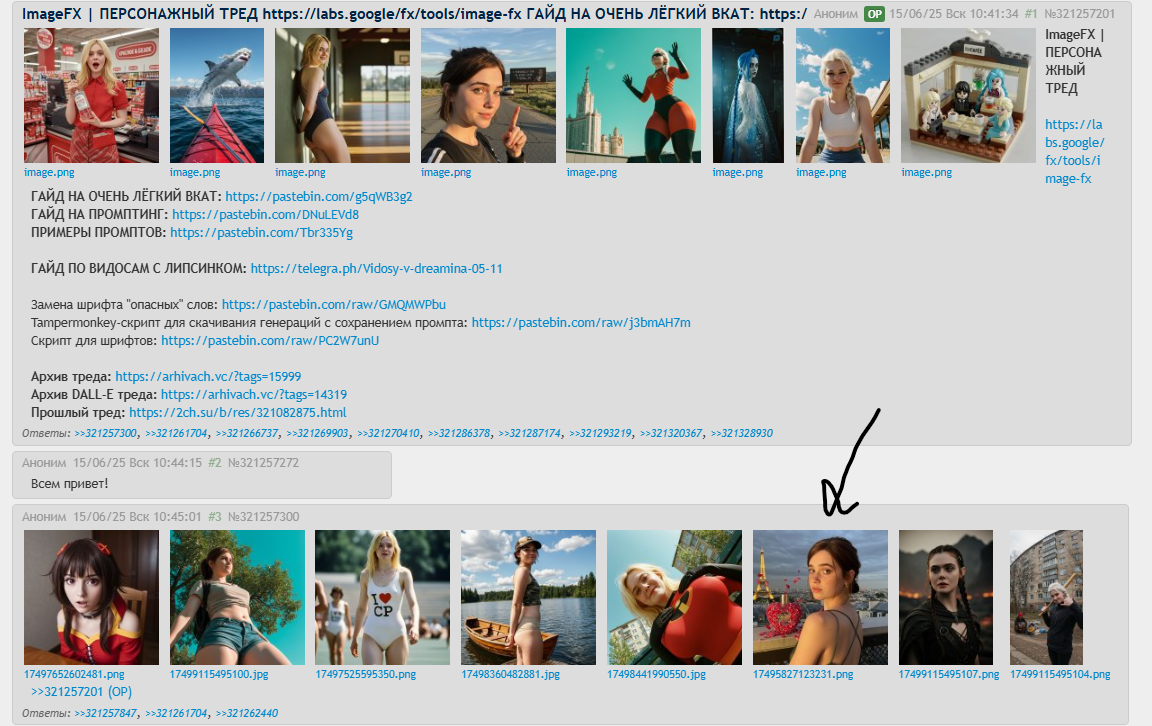This screenshot has width=1152, height=726.
Task: Click the green OP badge in the header
Action: [x=874, y=14]
